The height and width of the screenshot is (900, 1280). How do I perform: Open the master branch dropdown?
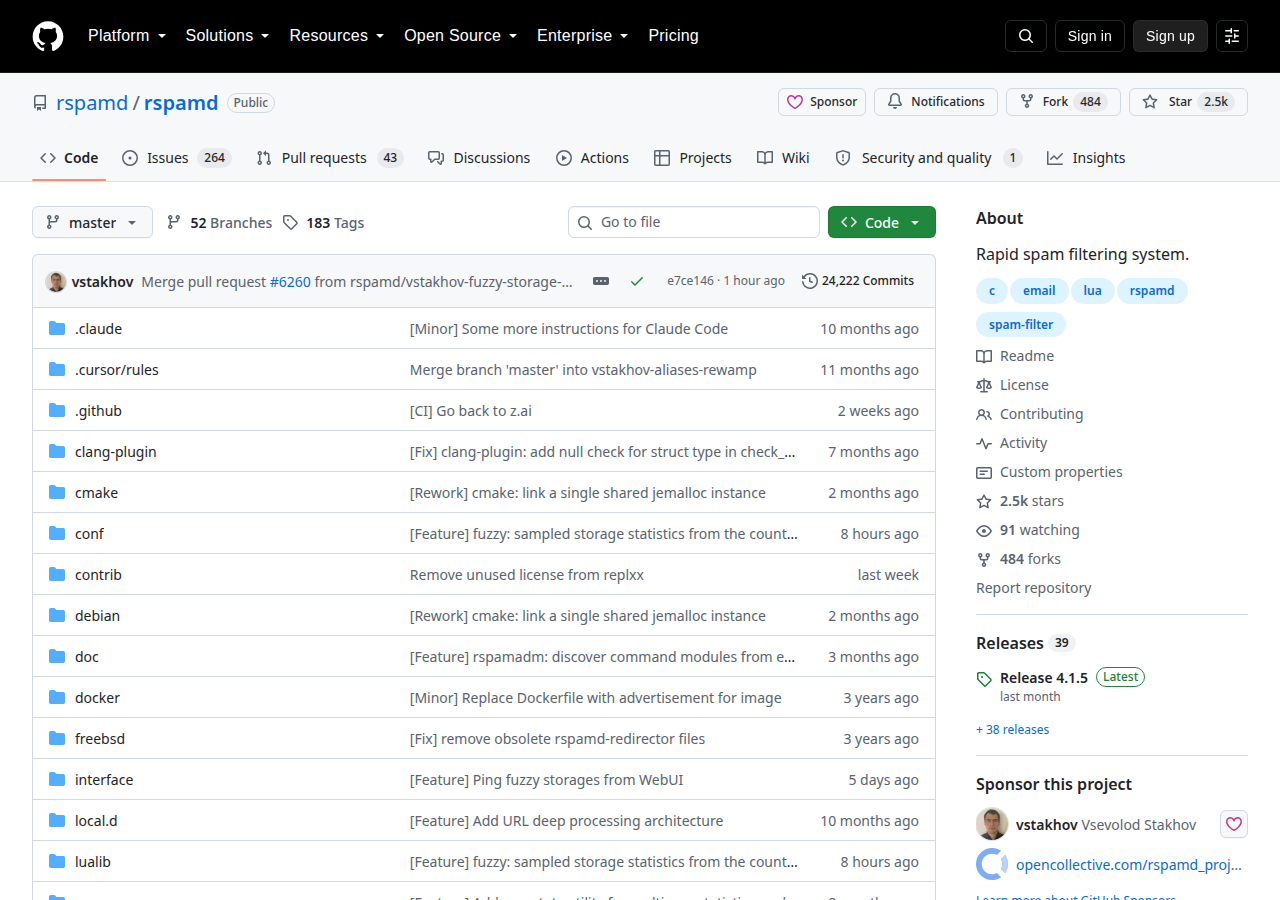click(x=92, y=222)
